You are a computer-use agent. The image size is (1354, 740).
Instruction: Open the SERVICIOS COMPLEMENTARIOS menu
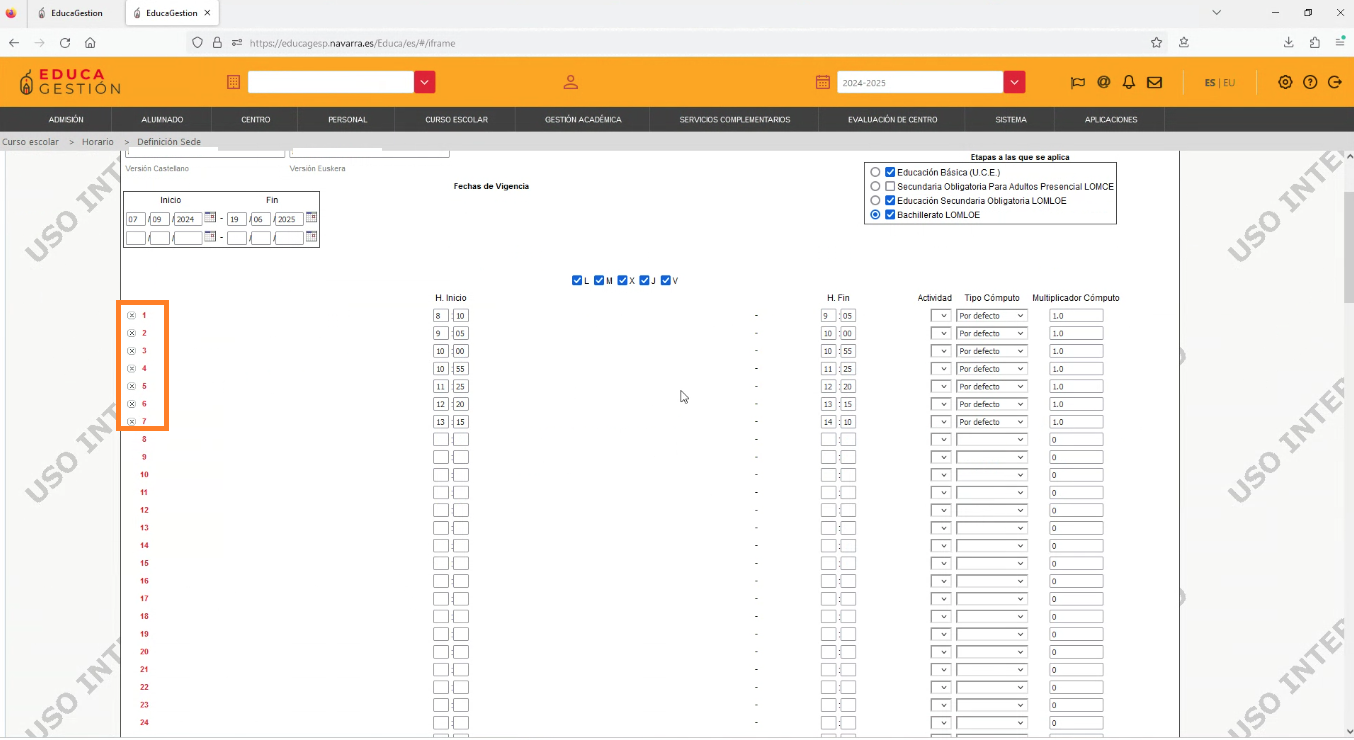735,119
